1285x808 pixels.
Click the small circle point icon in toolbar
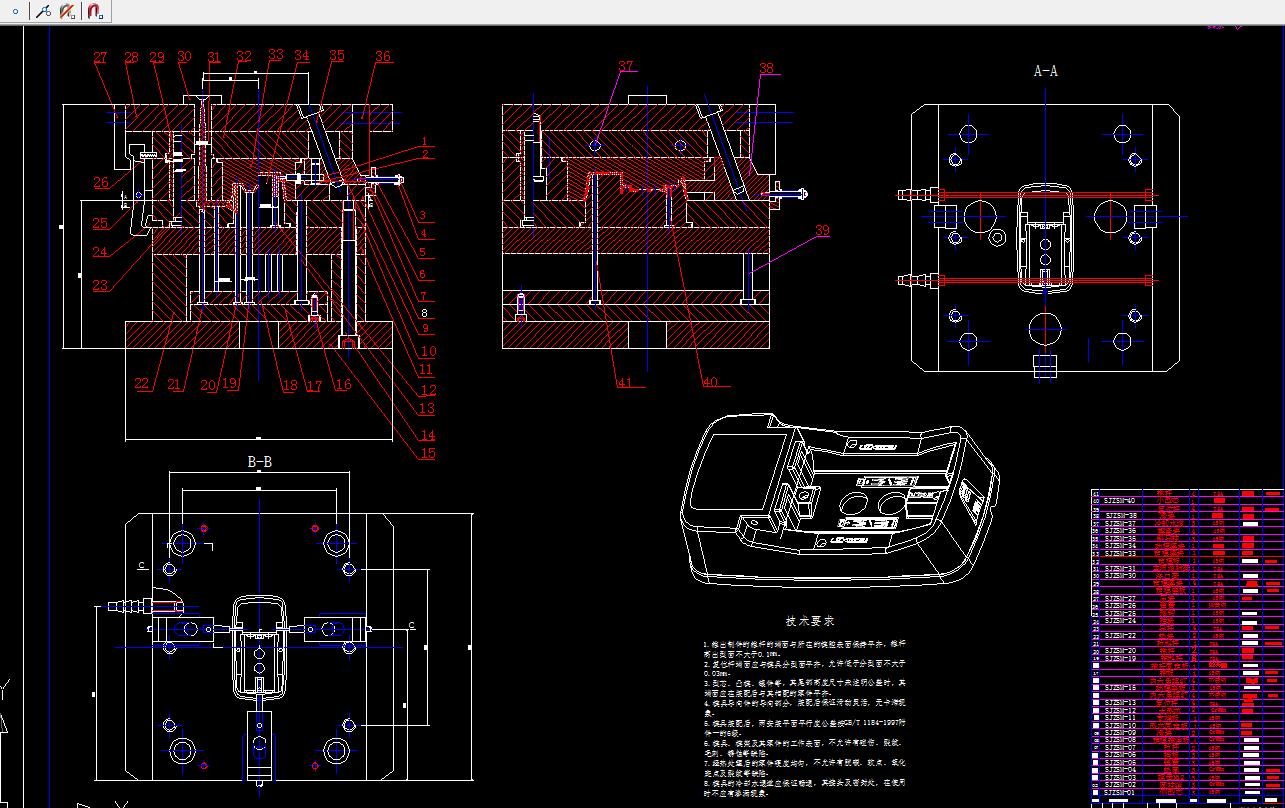15,12
